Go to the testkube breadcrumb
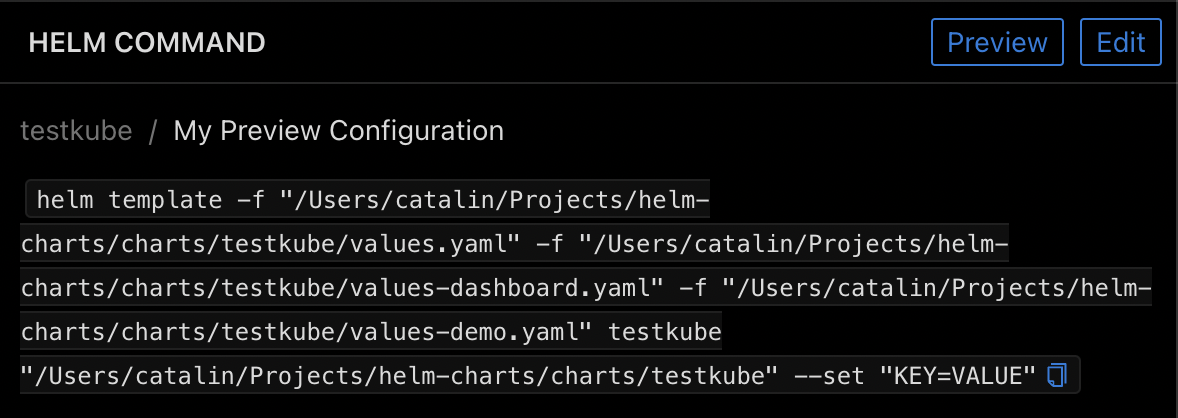The height and width of the screenshot is (418, 1178). tap(76, 131)
